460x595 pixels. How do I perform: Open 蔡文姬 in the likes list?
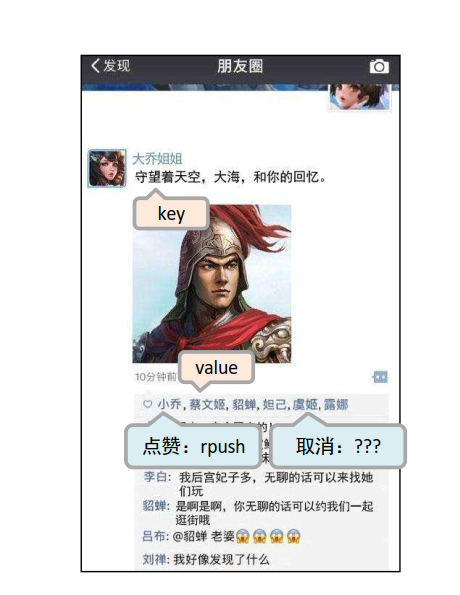pos(208,405)
